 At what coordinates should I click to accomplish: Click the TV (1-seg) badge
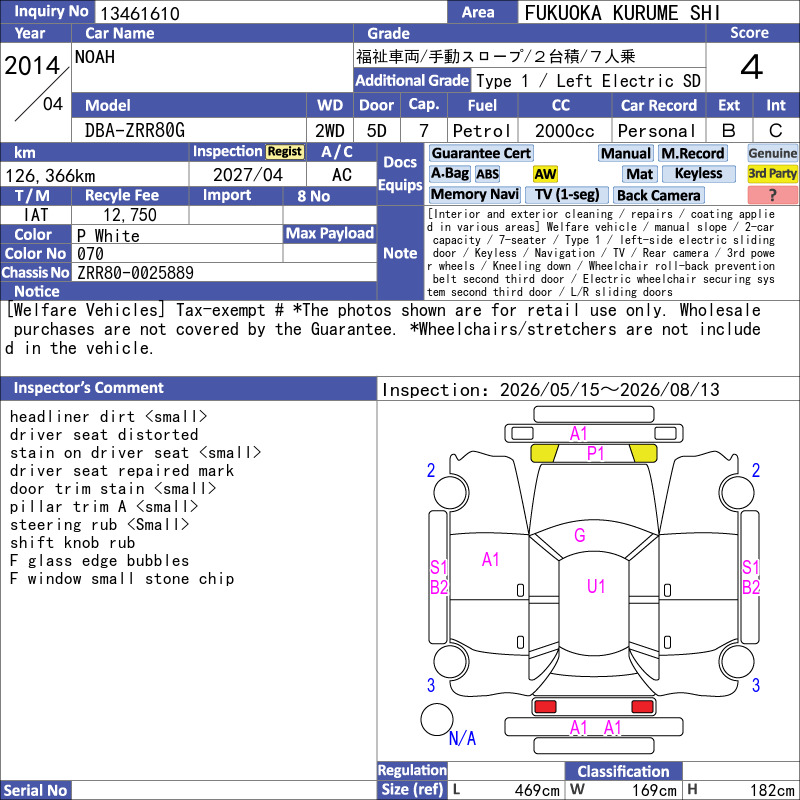click(566, 194)
